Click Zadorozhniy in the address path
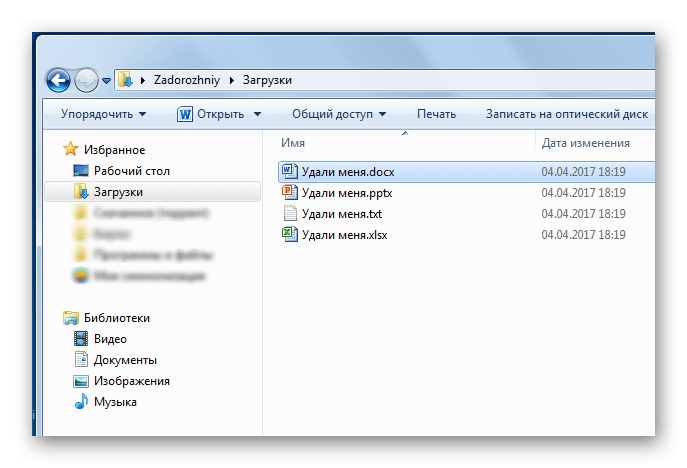 coord(187,80)
